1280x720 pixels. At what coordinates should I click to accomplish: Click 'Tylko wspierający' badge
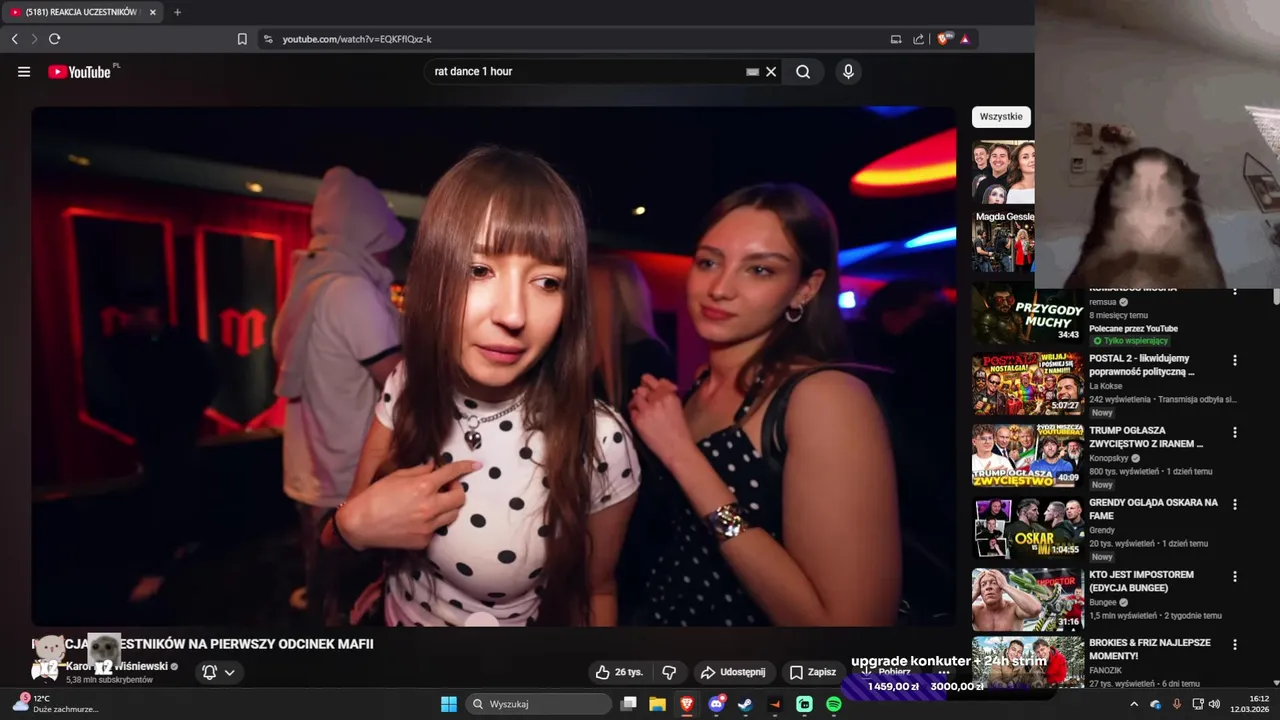point(1130,341)
